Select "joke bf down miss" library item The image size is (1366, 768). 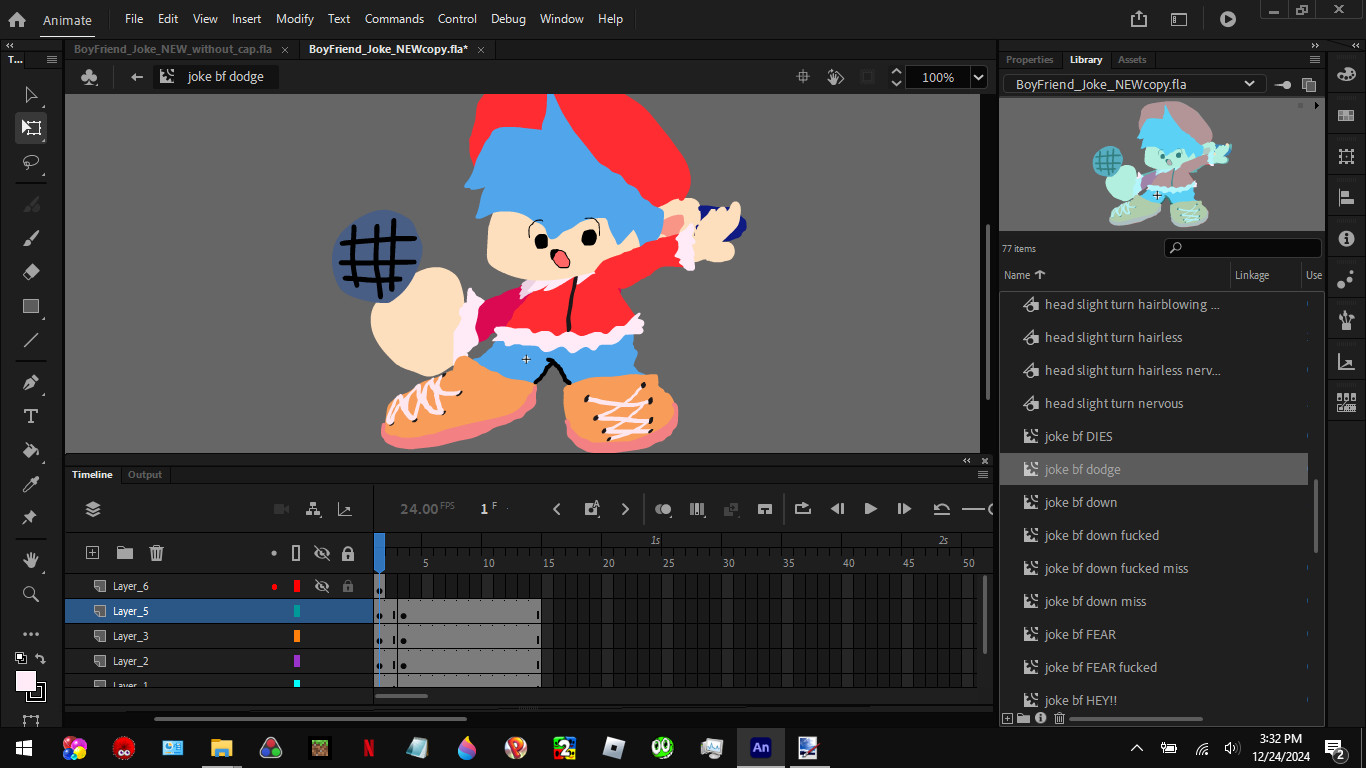pos(1095,602)
